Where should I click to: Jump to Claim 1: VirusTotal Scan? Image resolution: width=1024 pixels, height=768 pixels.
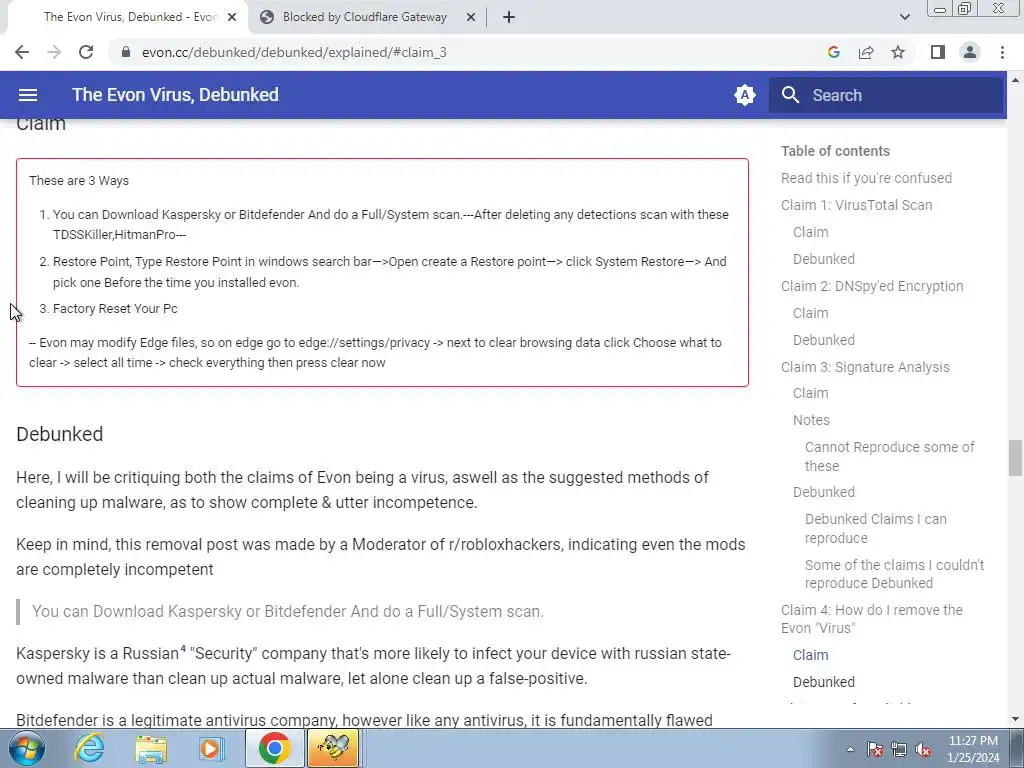[x=856, y=205]
